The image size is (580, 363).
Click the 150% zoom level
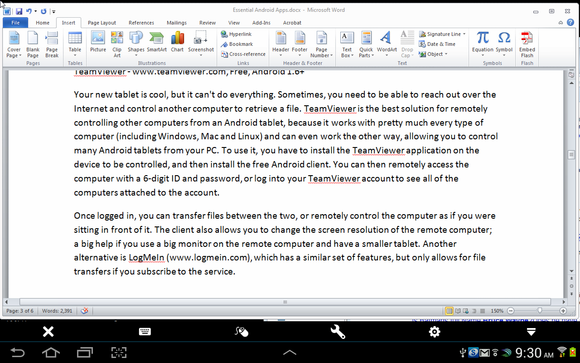(x=497, y=311)
